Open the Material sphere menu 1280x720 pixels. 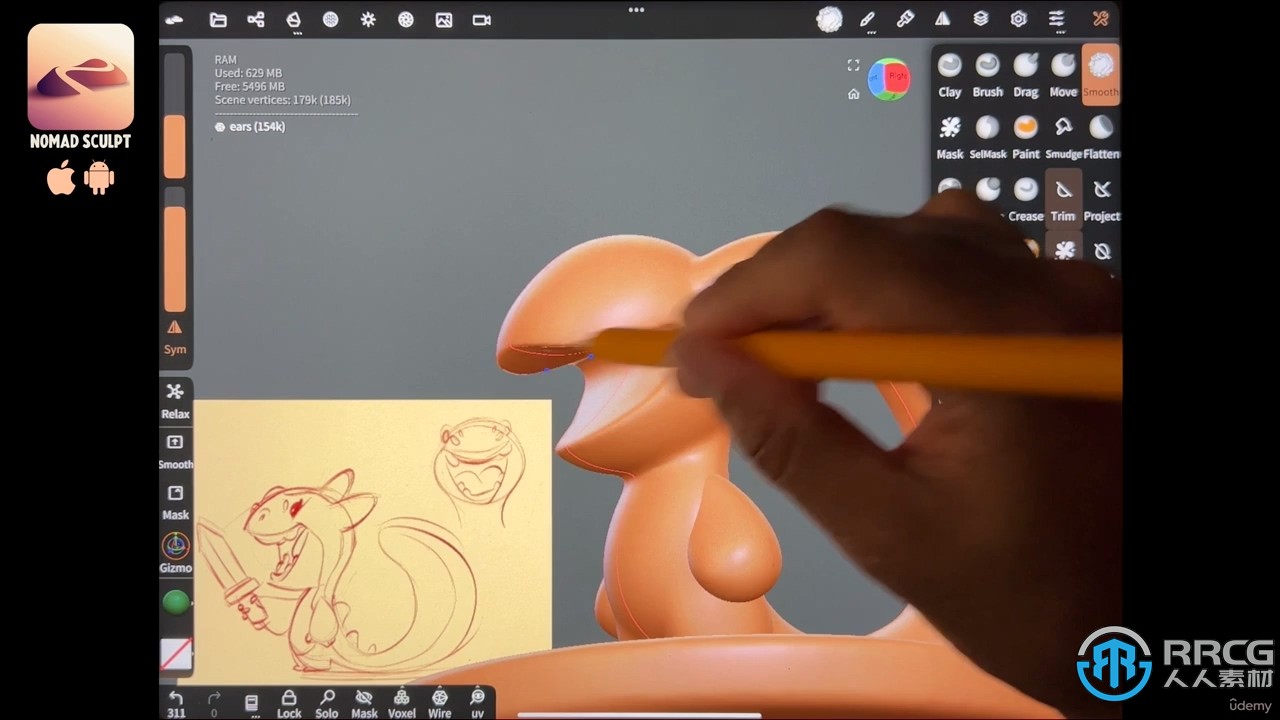(331, 19)
